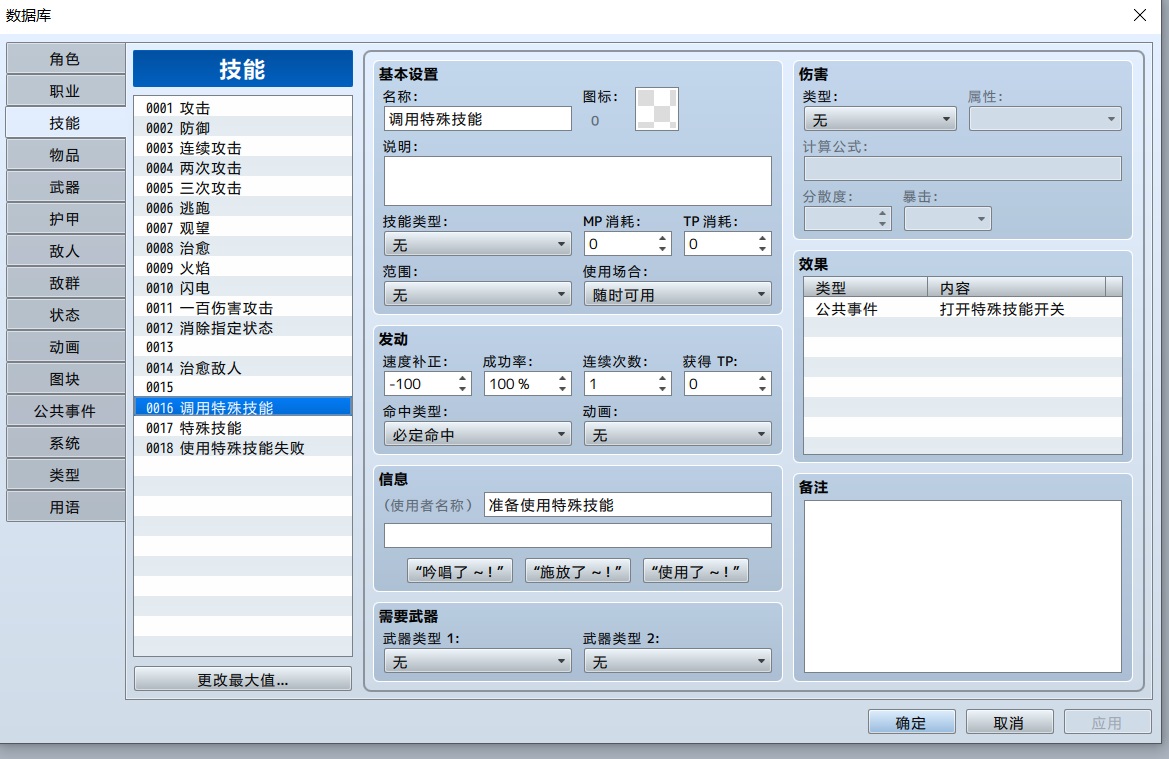Switch to the 敌群 tab

[65, 283]
